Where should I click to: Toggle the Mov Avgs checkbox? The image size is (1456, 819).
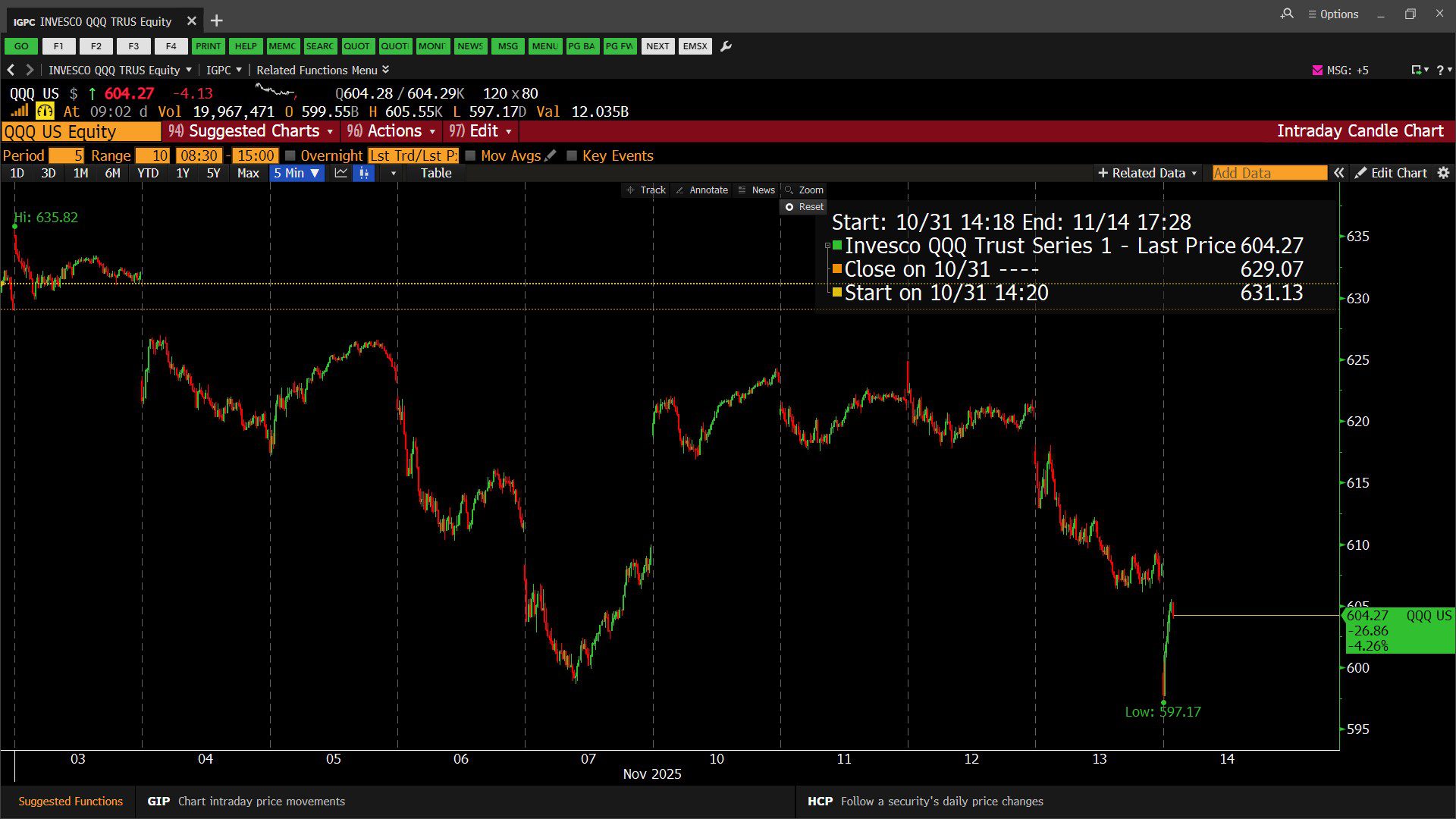tap(470, 155)
